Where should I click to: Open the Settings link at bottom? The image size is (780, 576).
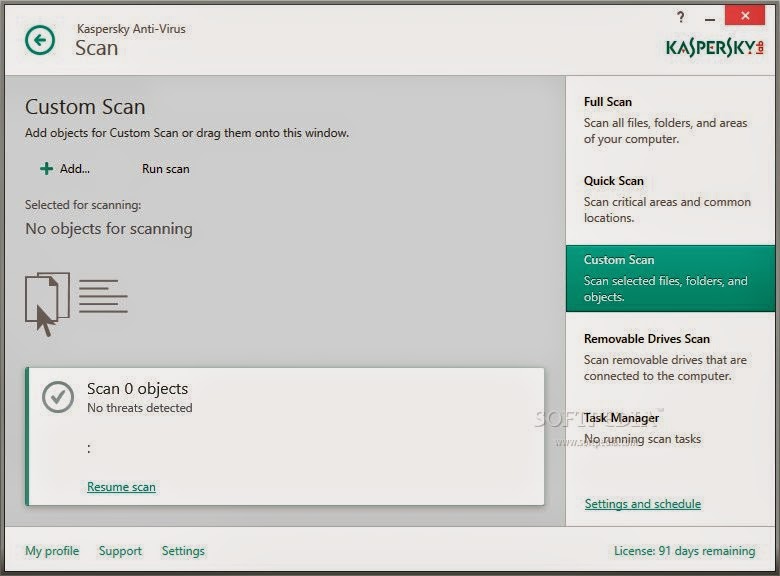click(183, 551)
